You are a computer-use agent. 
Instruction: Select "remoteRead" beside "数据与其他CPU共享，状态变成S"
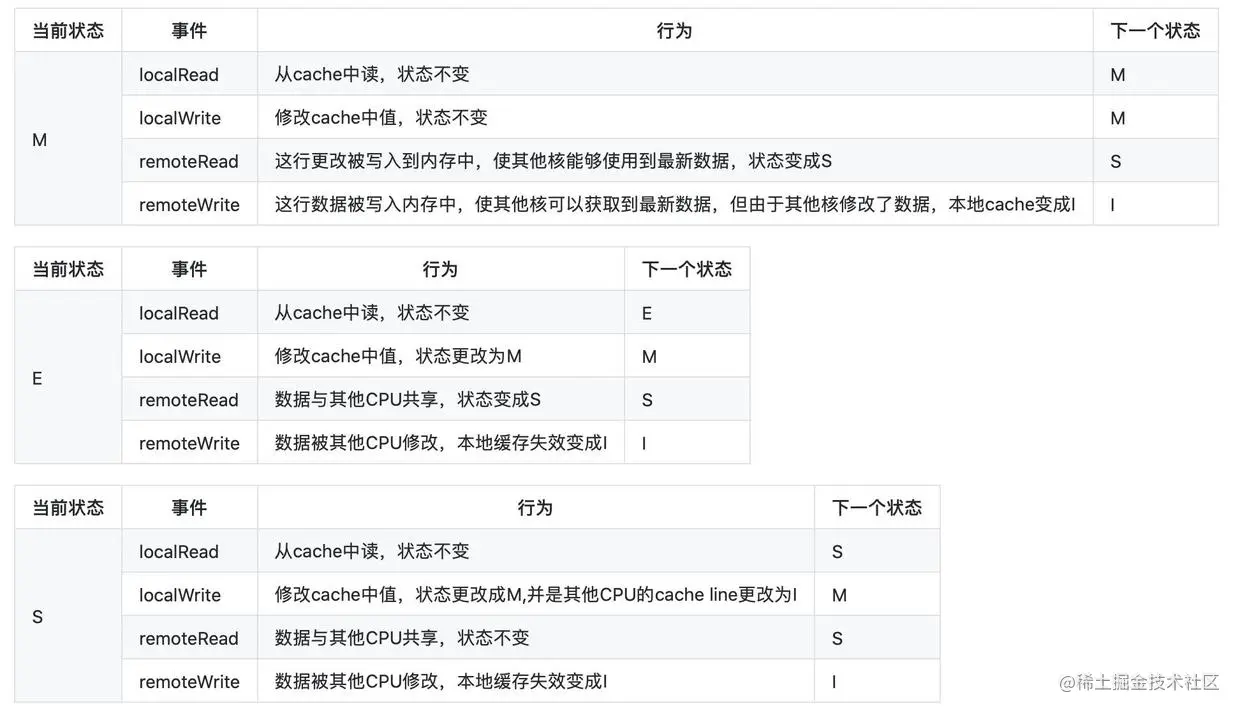click(189, 399)
